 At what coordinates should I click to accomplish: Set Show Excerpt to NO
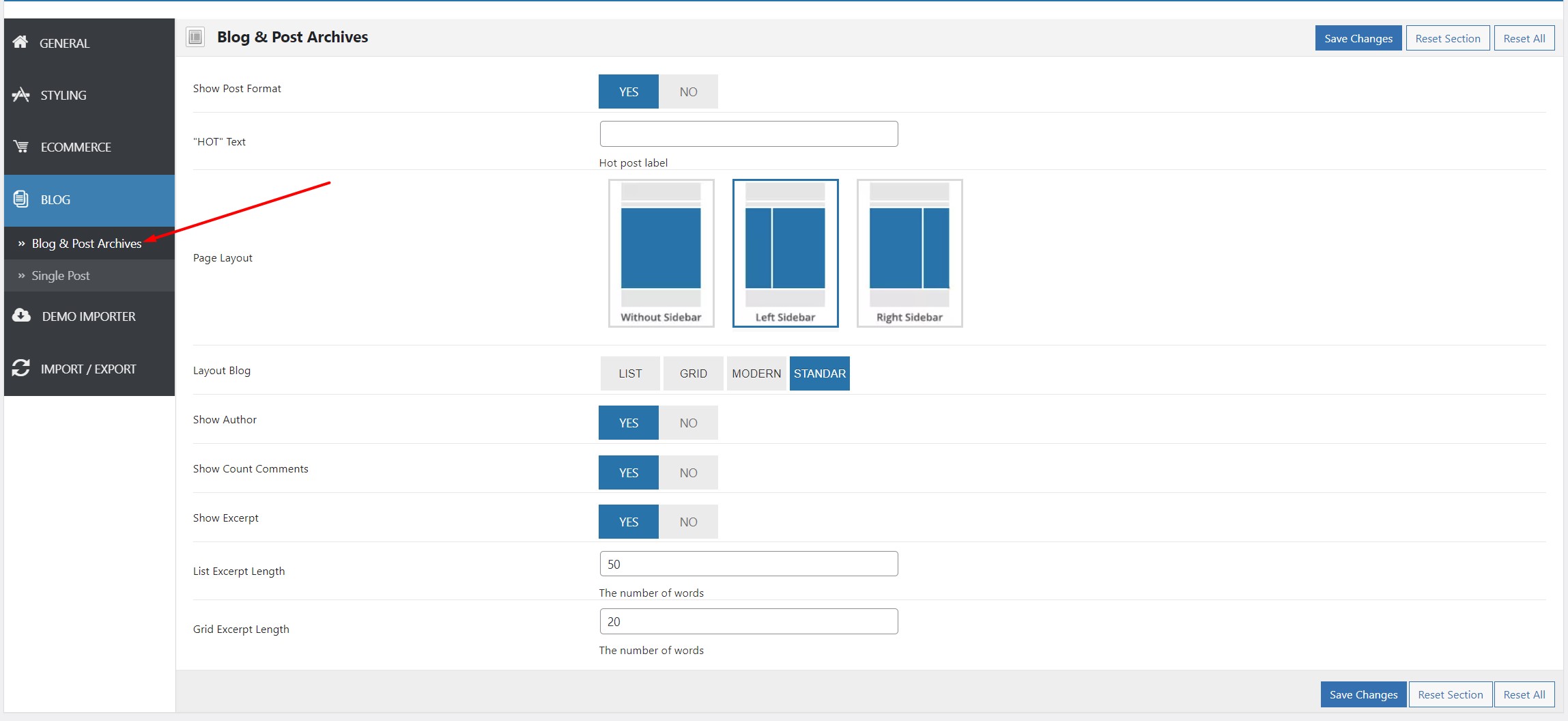pos(688,522)
